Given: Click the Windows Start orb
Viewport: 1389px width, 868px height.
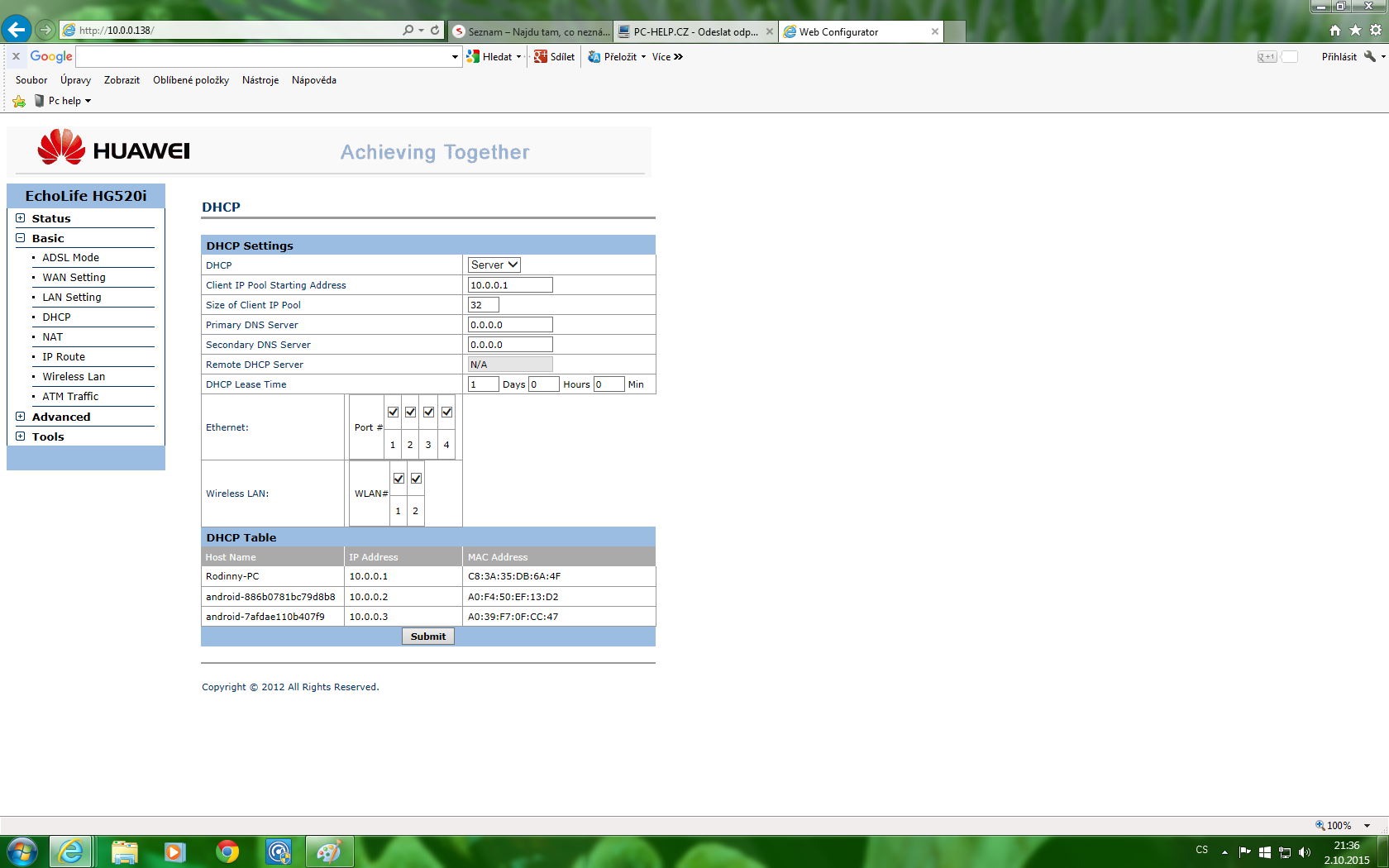Looking at the screenshot, I should click(21, 851).
